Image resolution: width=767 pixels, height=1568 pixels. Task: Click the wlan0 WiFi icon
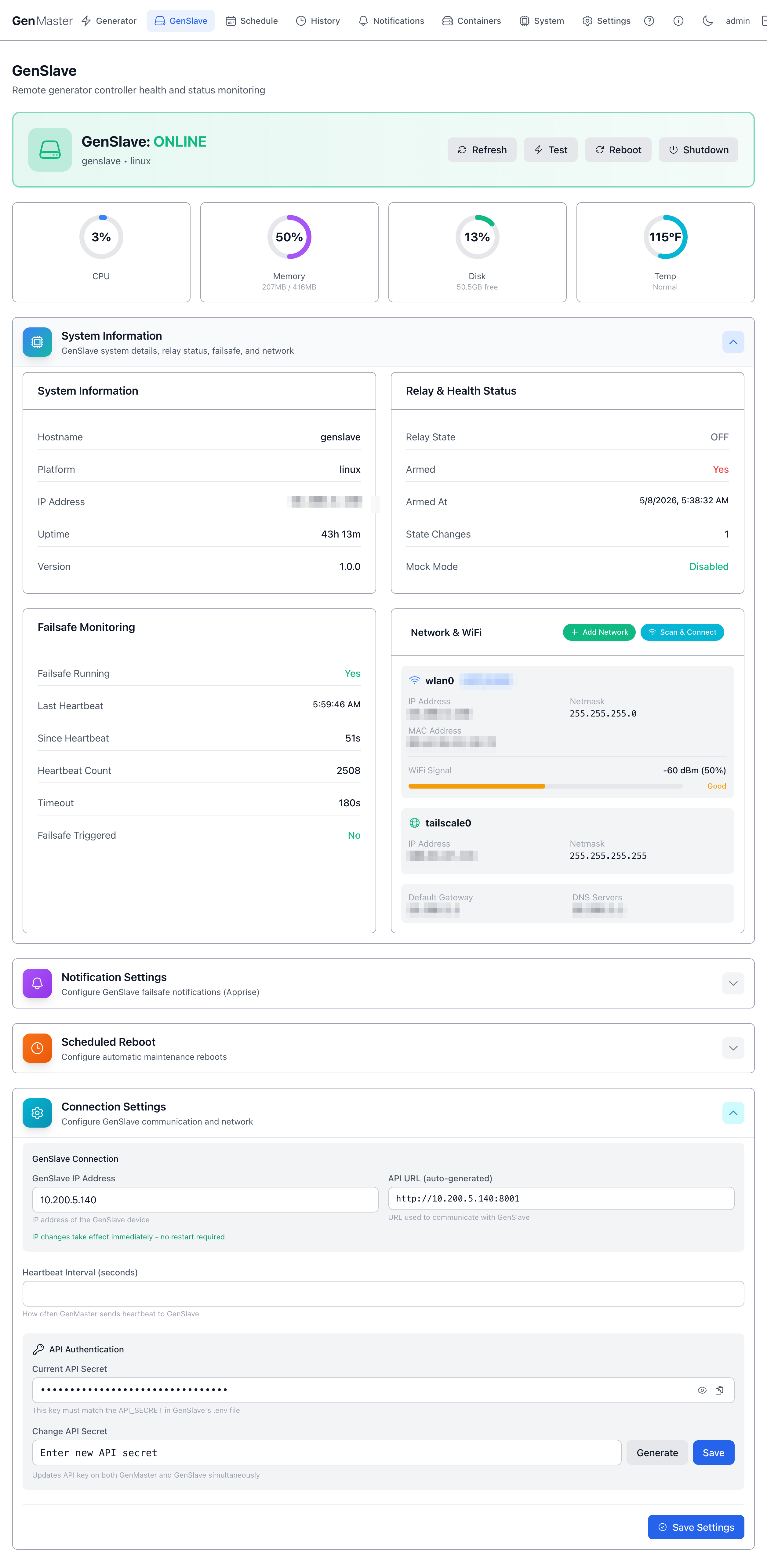415,680
